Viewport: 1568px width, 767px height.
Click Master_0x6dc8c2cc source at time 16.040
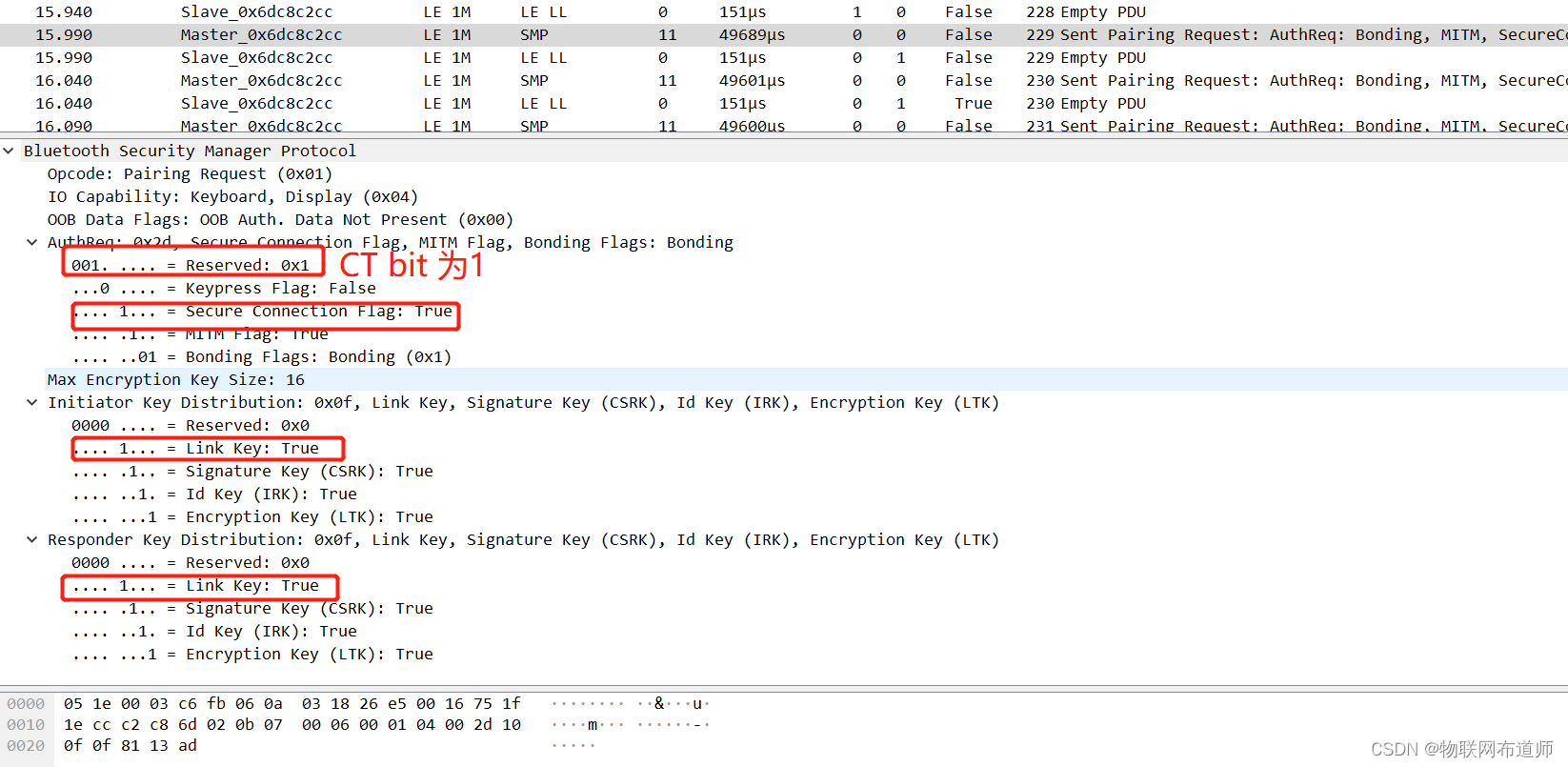[x=261, y=80]
